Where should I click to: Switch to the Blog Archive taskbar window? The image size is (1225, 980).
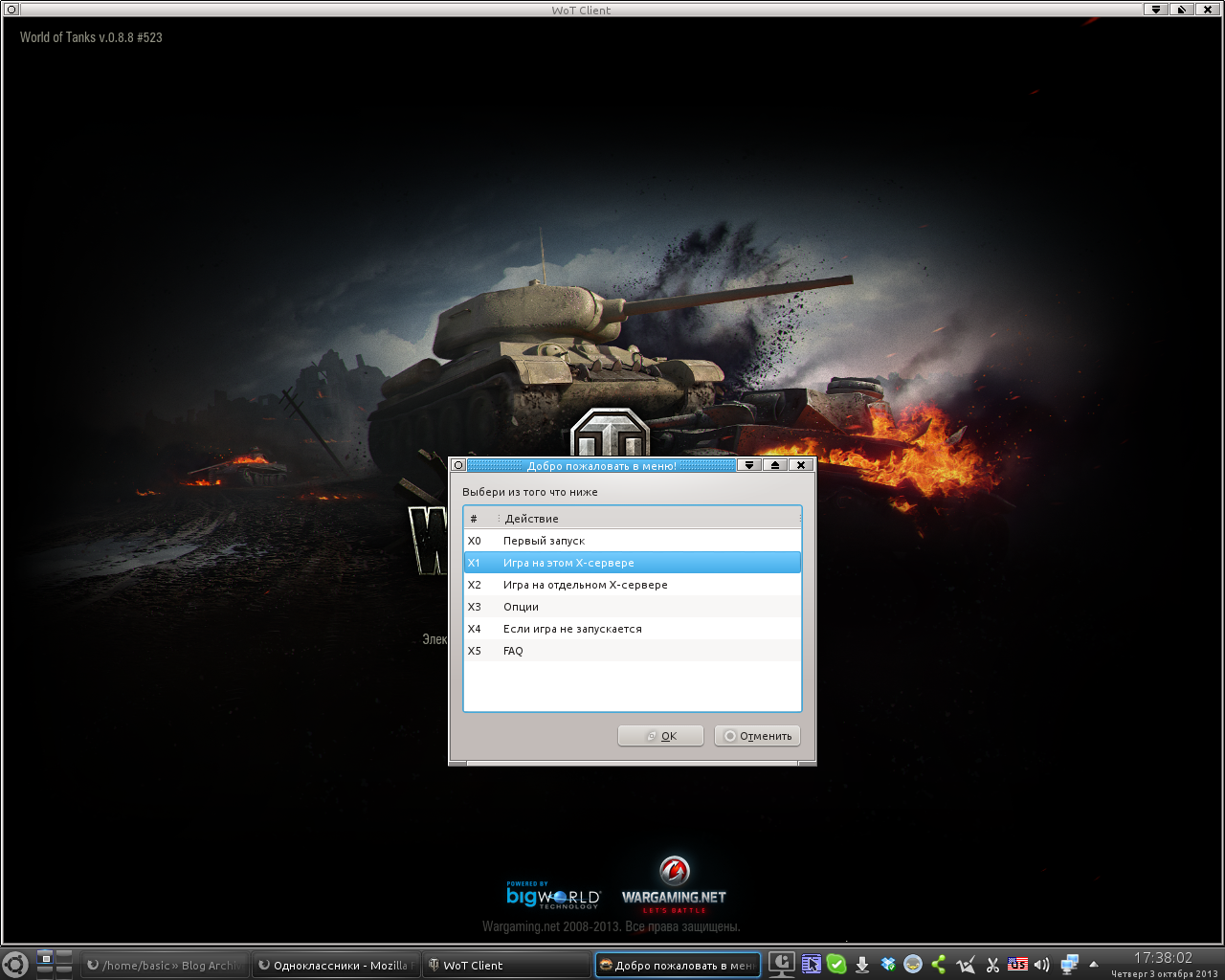tap(165, 965)
